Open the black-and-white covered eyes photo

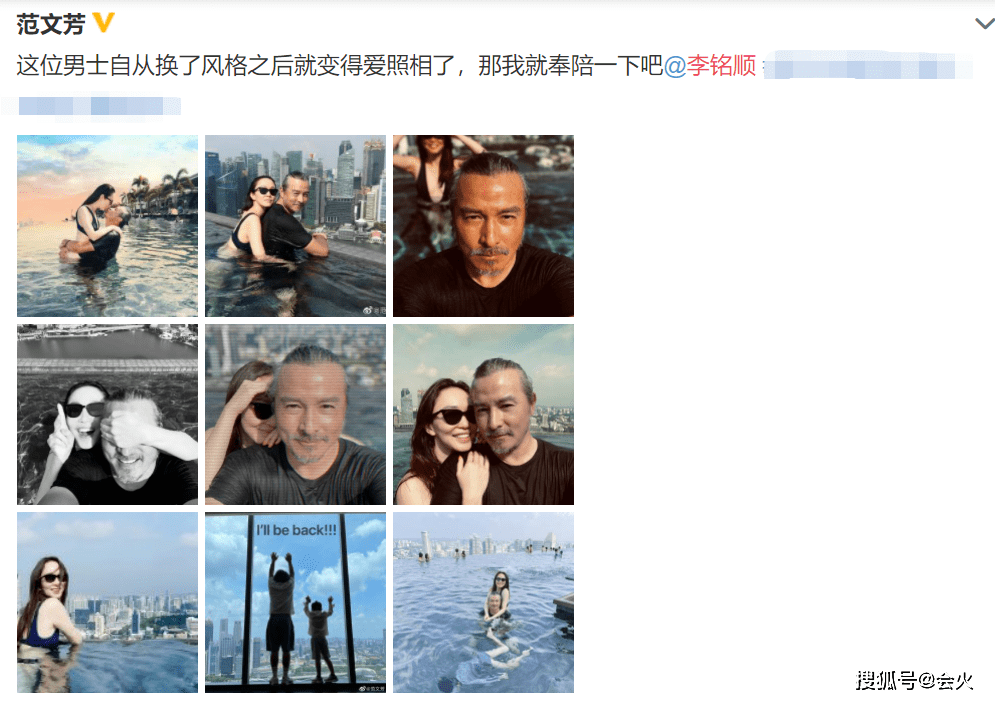(107, 414)
